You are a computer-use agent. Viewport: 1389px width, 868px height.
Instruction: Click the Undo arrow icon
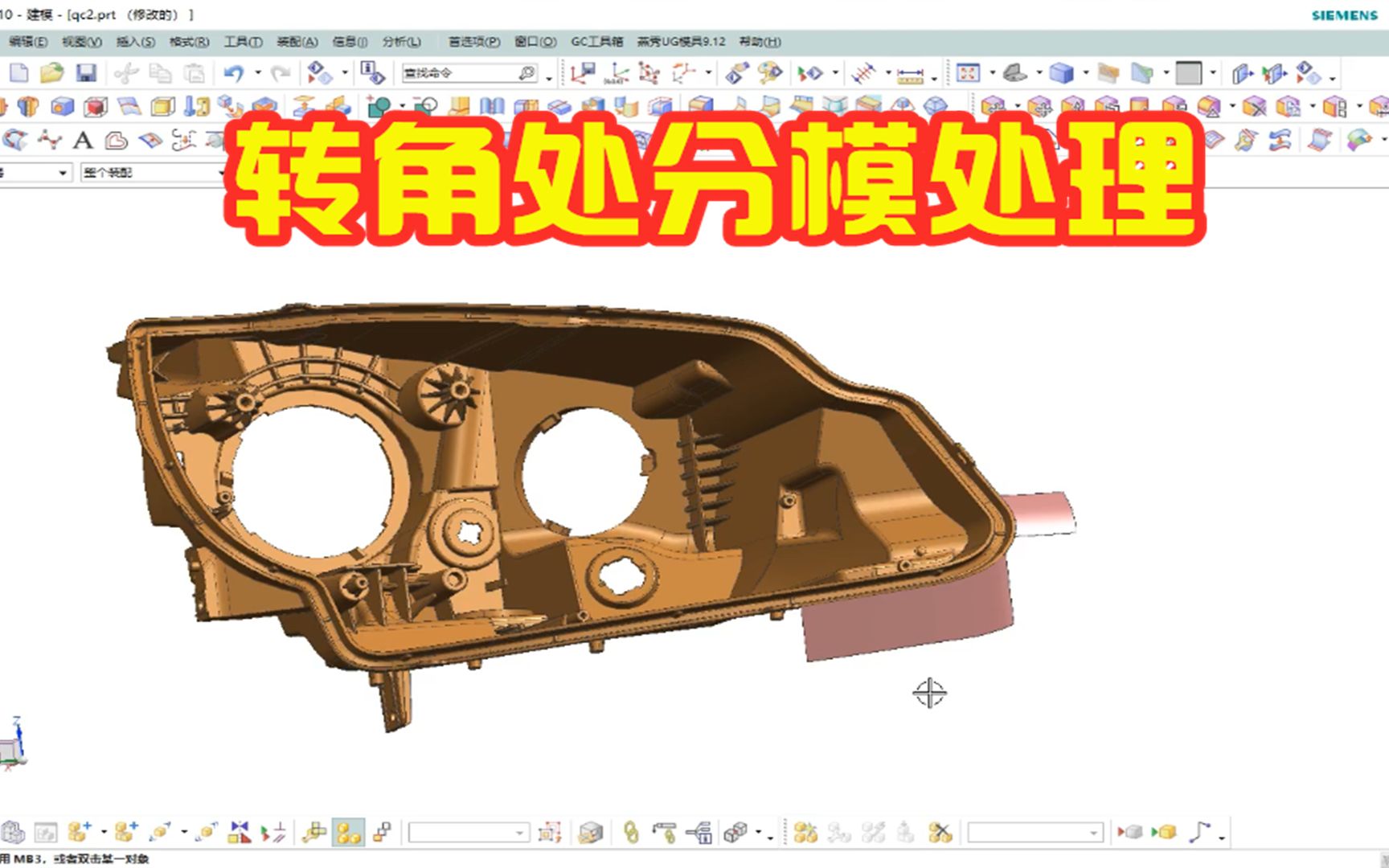coord(234,74)
